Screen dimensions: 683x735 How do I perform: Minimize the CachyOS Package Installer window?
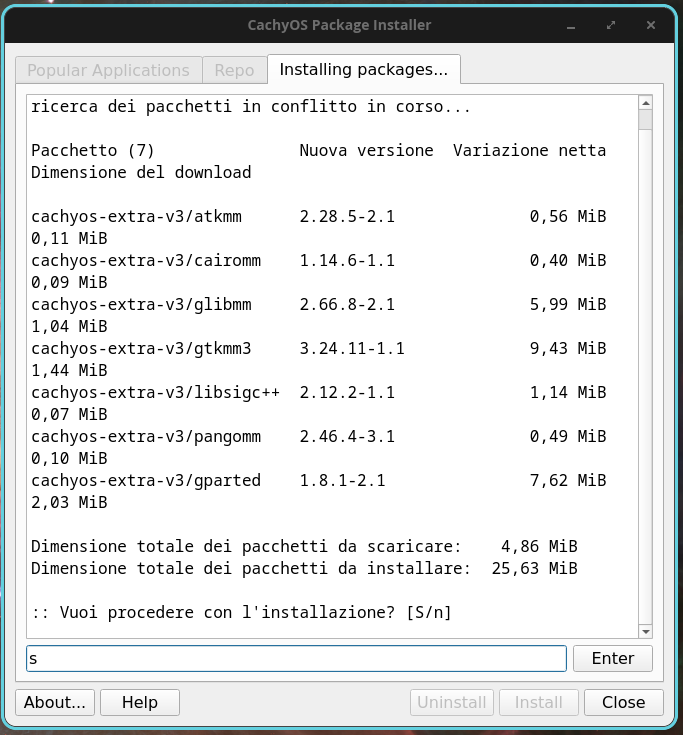coord(570,25)
